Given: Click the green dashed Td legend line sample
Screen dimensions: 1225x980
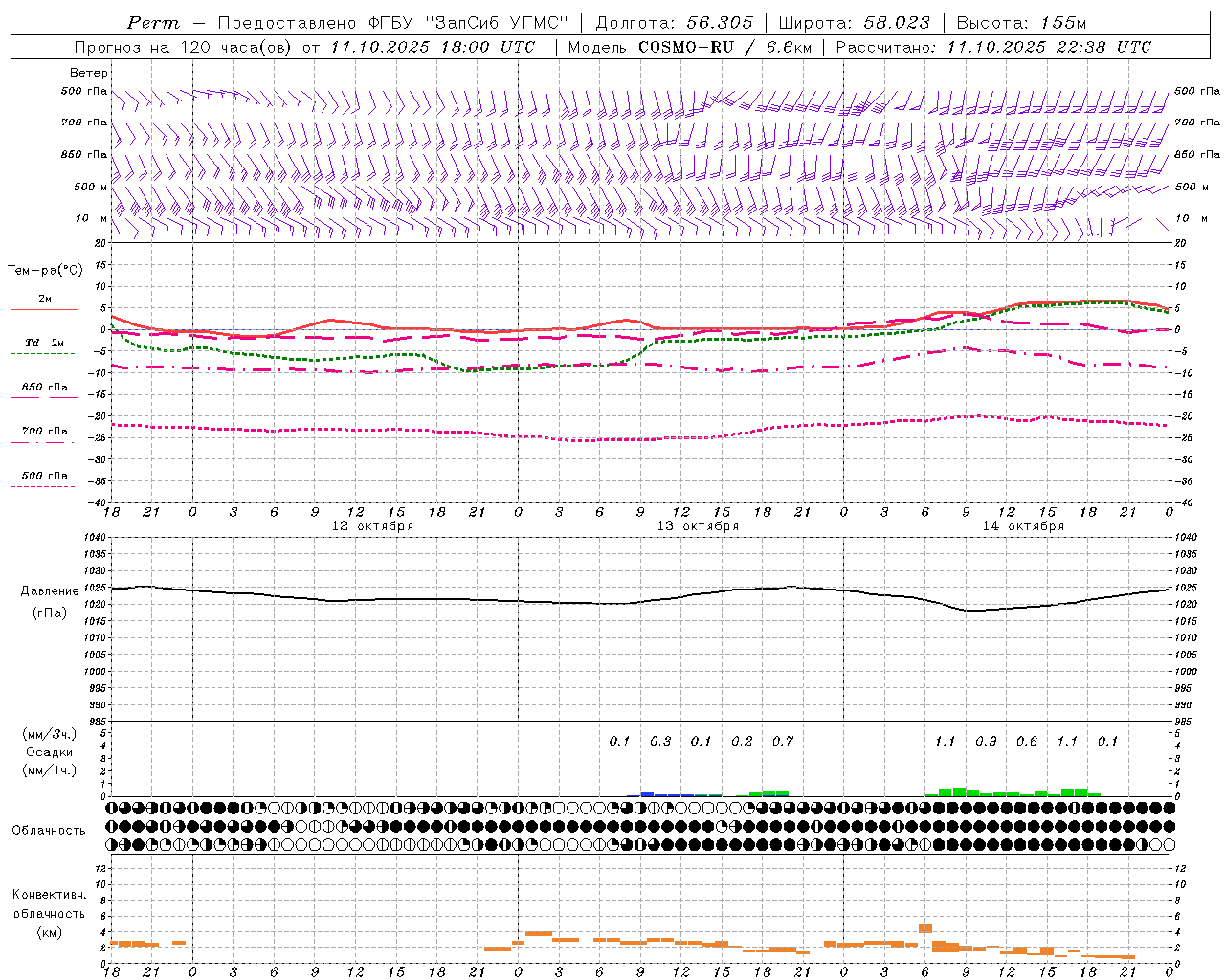Looking at the screenshot, I should pos(42,354).
